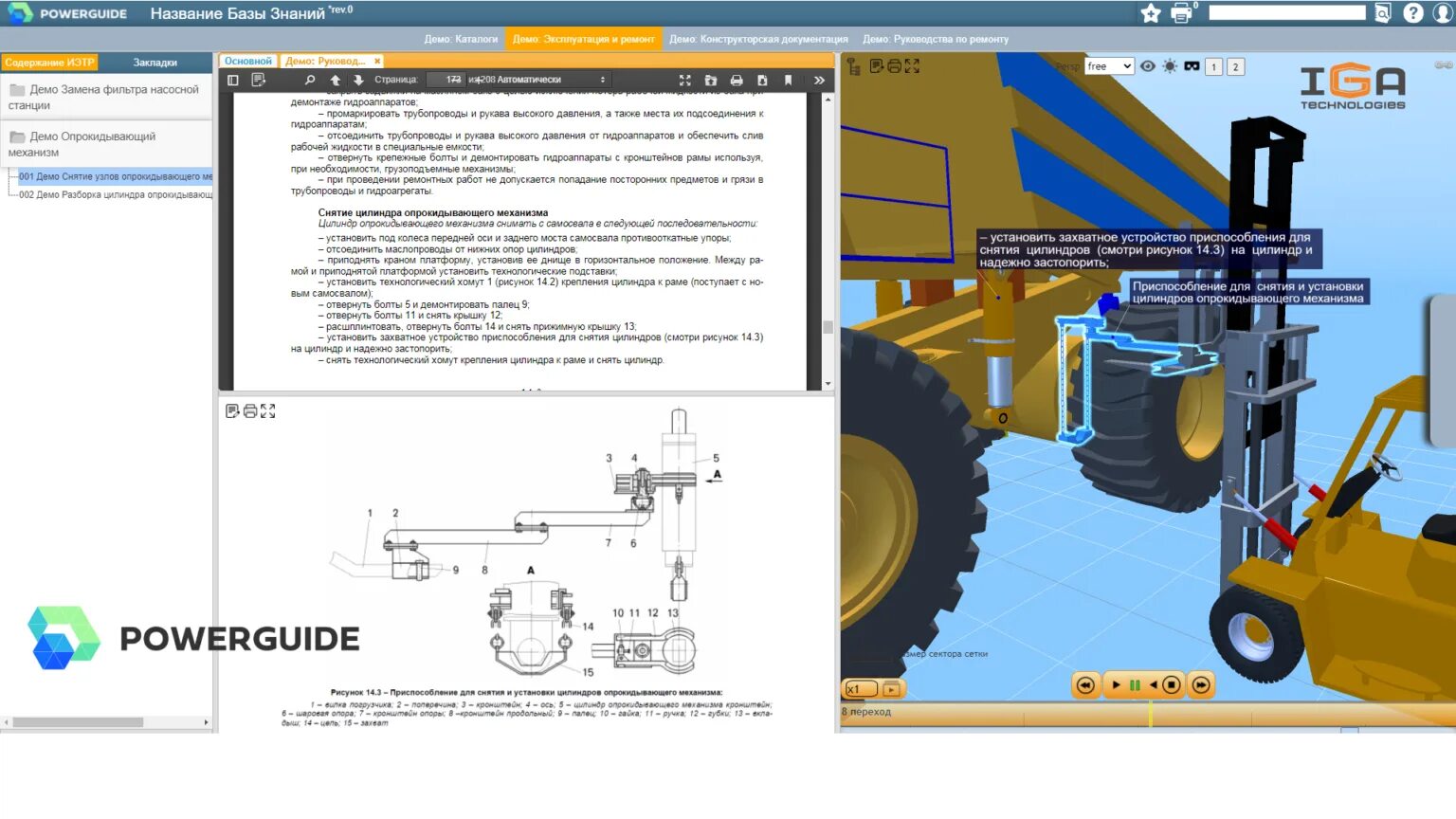Open help question mark icon
This screenshot has height=819, width=1456.
coord(1413,13)
